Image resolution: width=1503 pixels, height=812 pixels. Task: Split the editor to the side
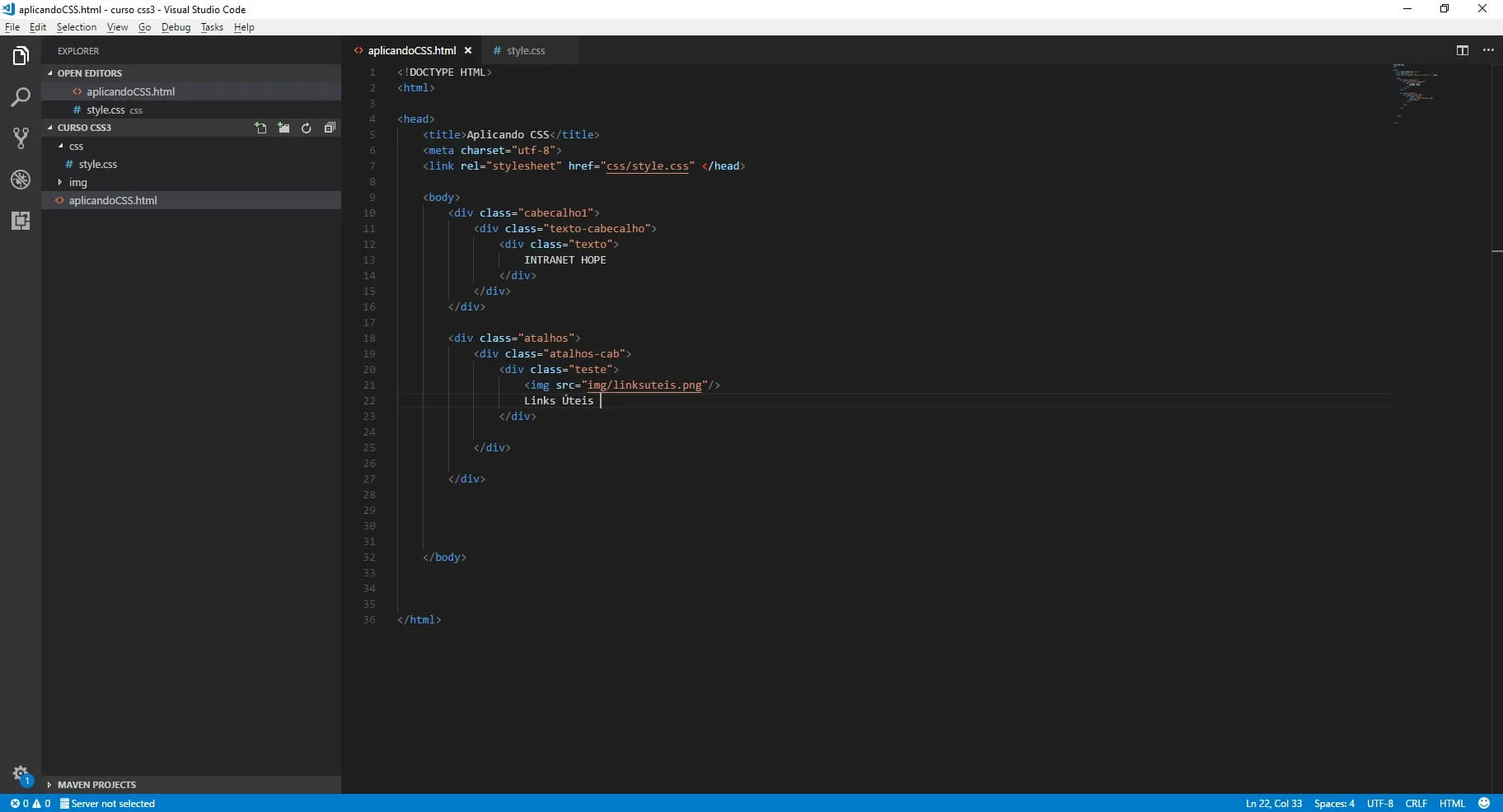coord(1462,50)
